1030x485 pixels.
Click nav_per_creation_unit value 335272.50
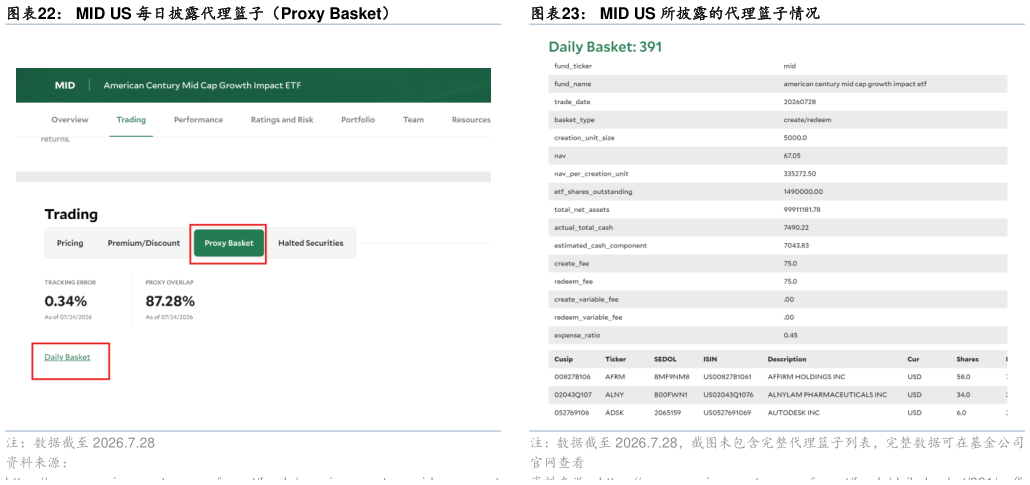[799, 173]
